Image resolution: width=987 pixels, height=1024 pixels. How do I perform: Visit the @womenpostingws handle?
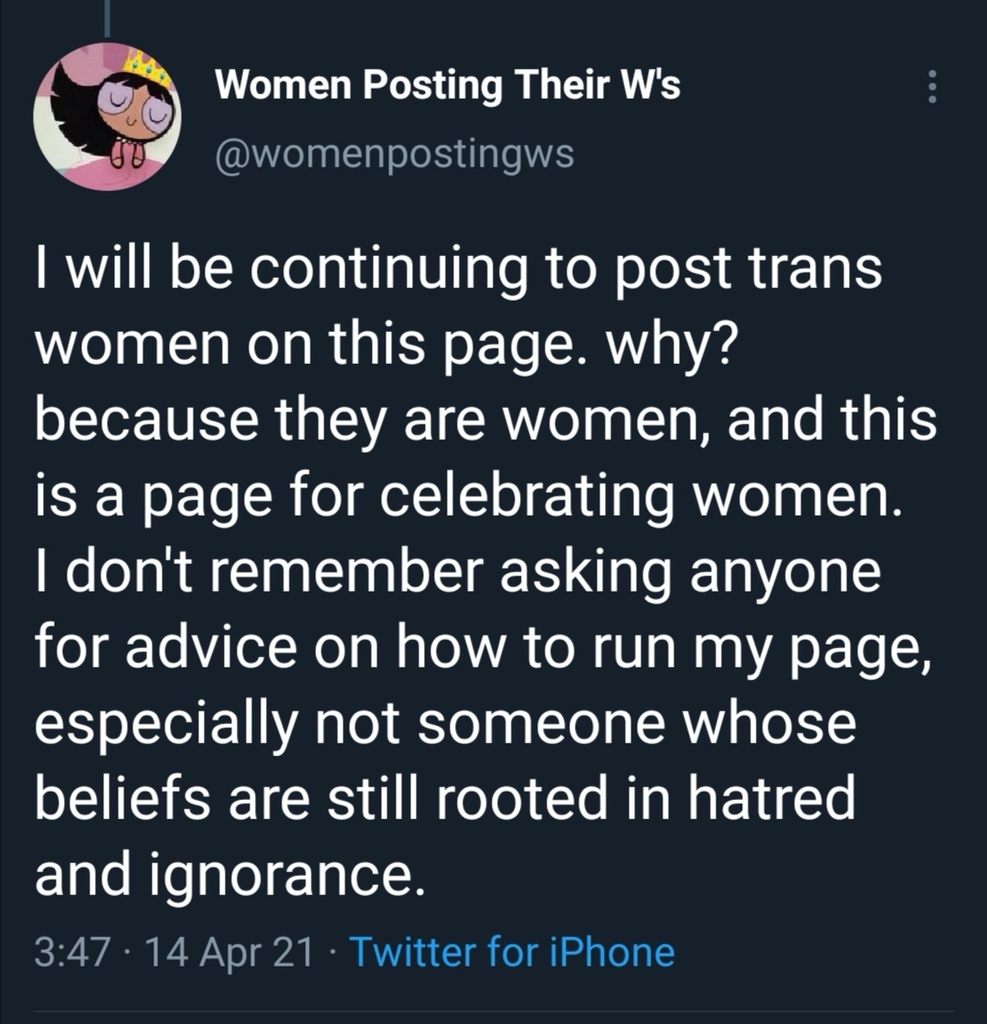(395, 155)
